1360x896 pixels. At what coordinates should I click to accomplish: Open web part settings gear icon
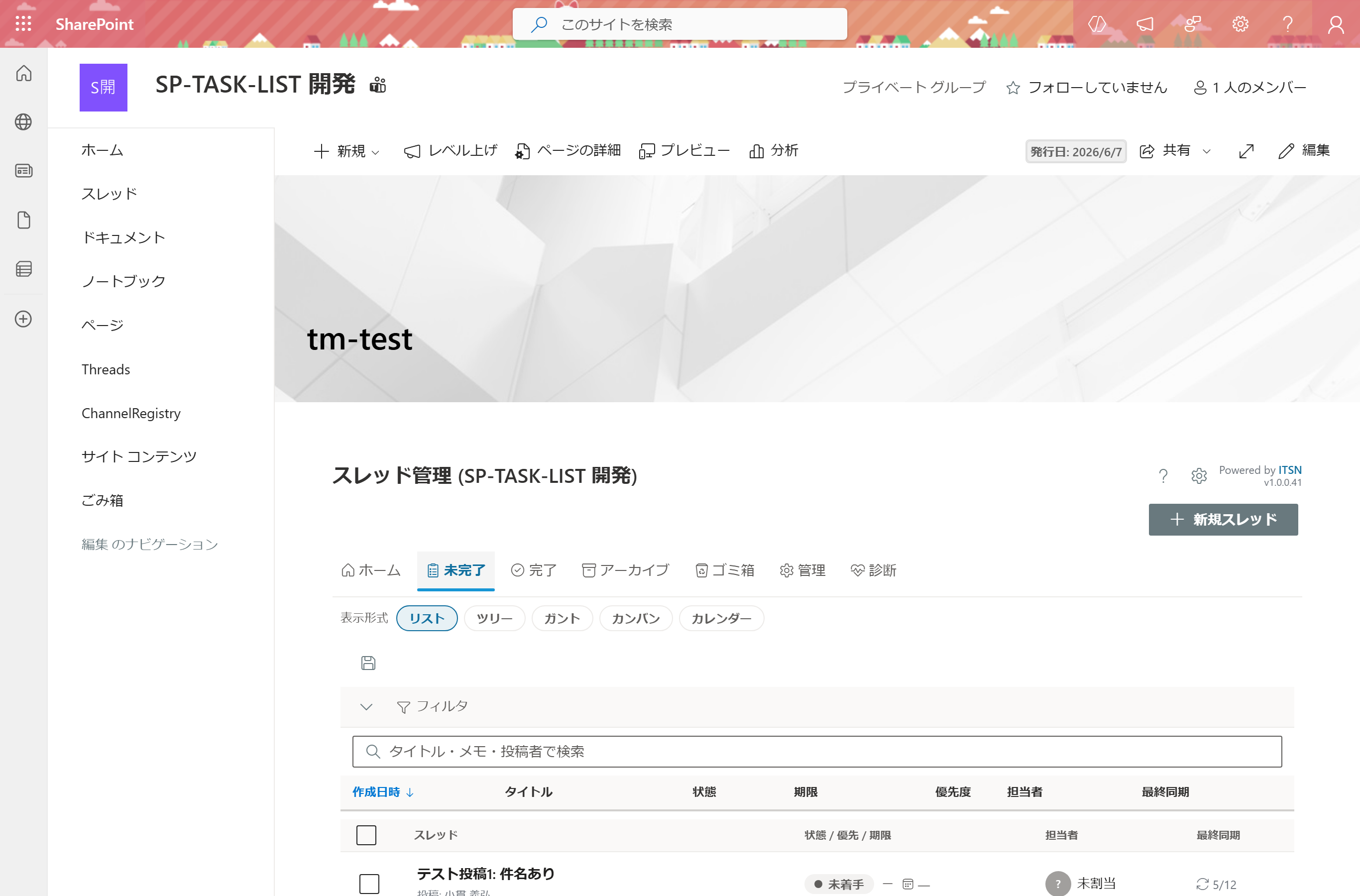1199,475
